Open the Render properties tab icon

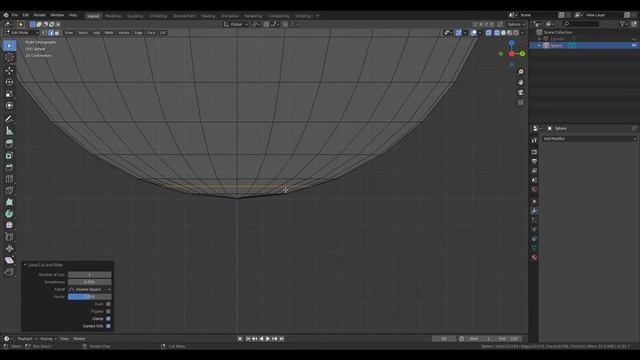534,152
